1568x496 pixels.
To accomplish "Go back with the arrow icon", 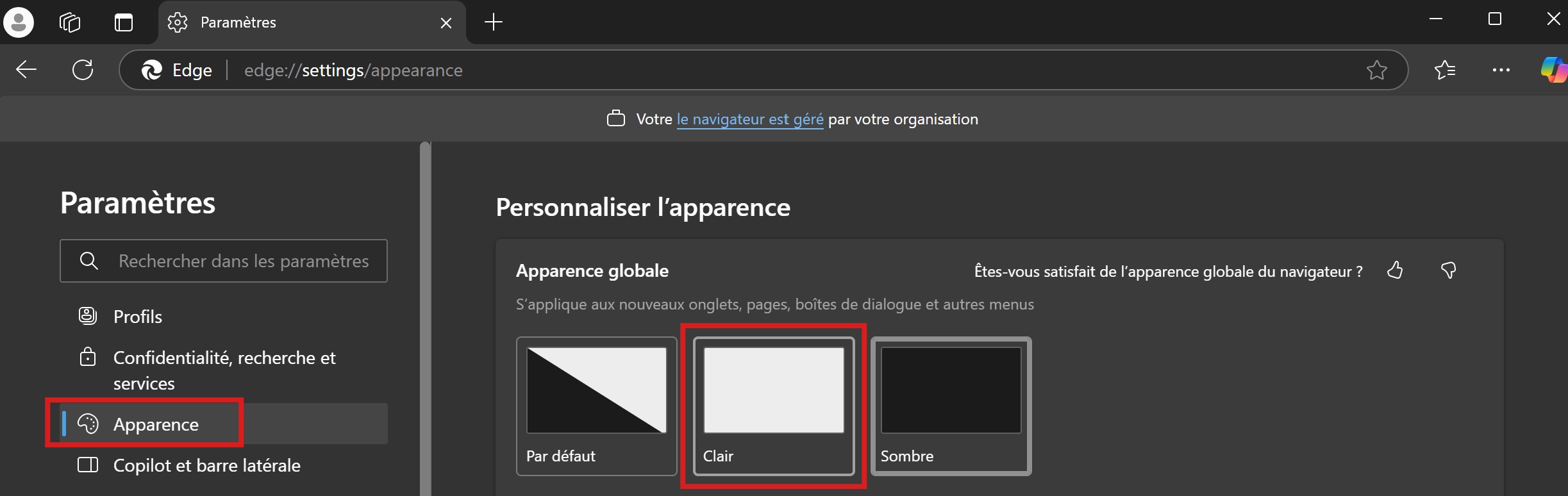I will [26, 69].
